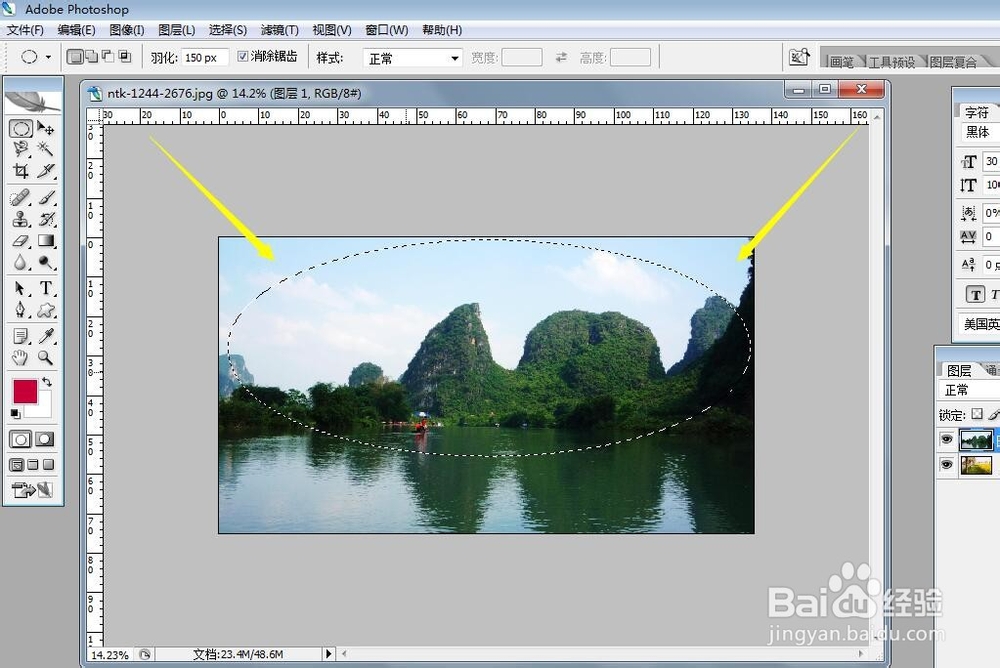Select the Elliptical Marquee tool in toolbox

pos(20,128)
